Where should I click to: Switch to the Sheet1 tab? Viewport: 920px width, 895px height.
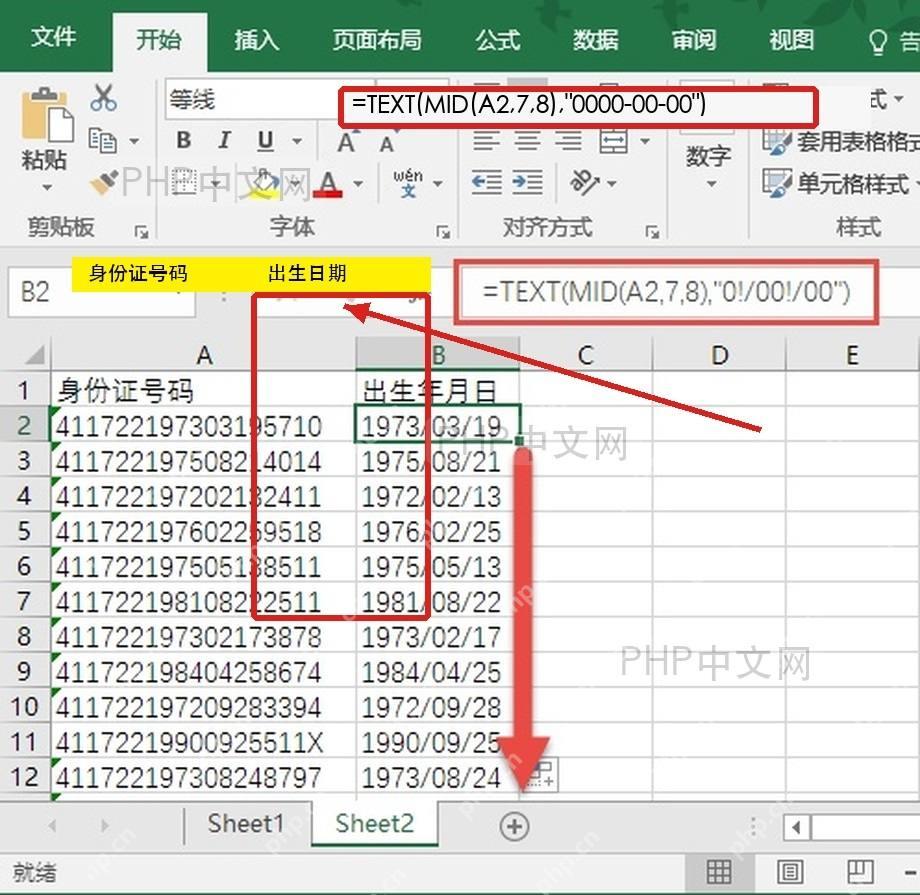pos(246,823)
